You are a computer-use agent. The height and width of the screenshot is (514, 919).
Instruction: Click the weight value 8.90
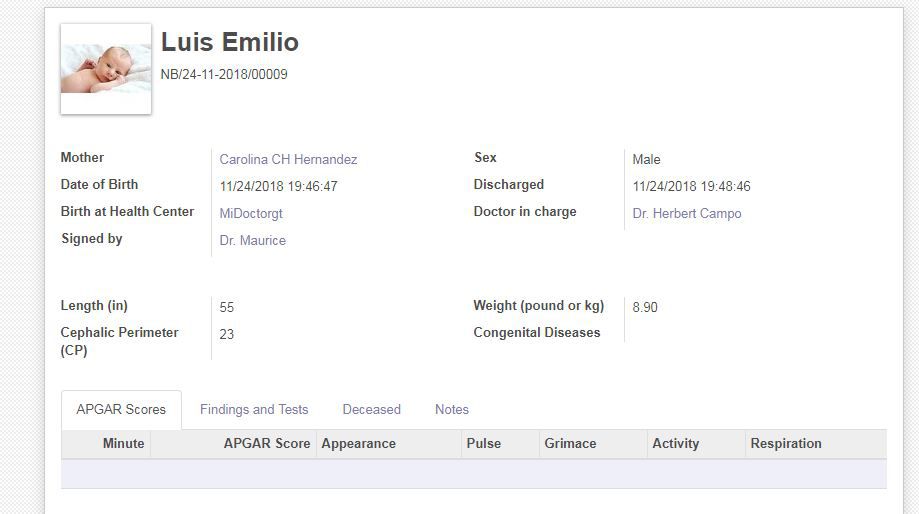(x=645, y=308)
